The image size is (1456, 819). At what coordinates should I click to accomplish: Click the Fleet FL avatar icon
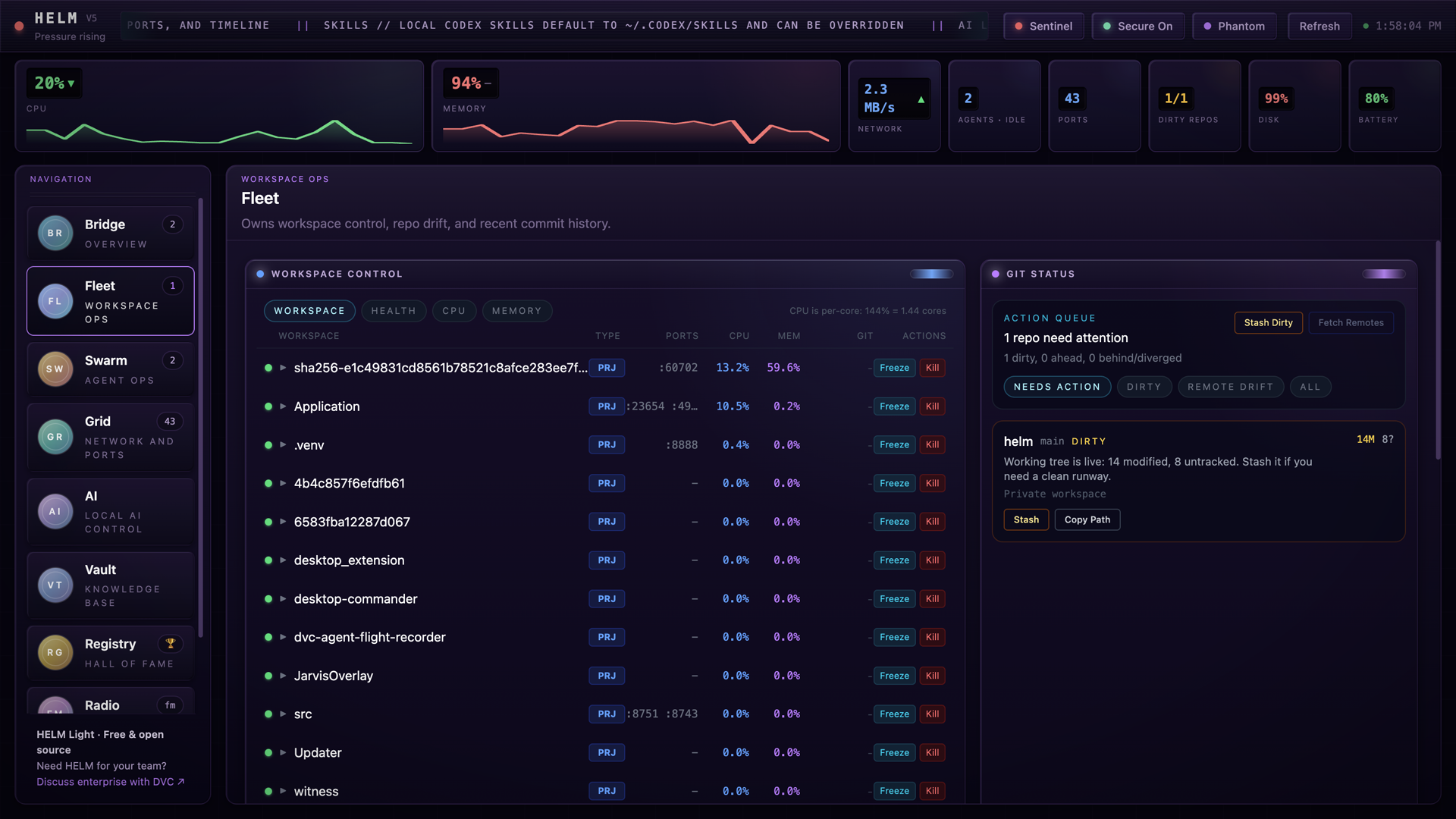[x=55, y=301]
